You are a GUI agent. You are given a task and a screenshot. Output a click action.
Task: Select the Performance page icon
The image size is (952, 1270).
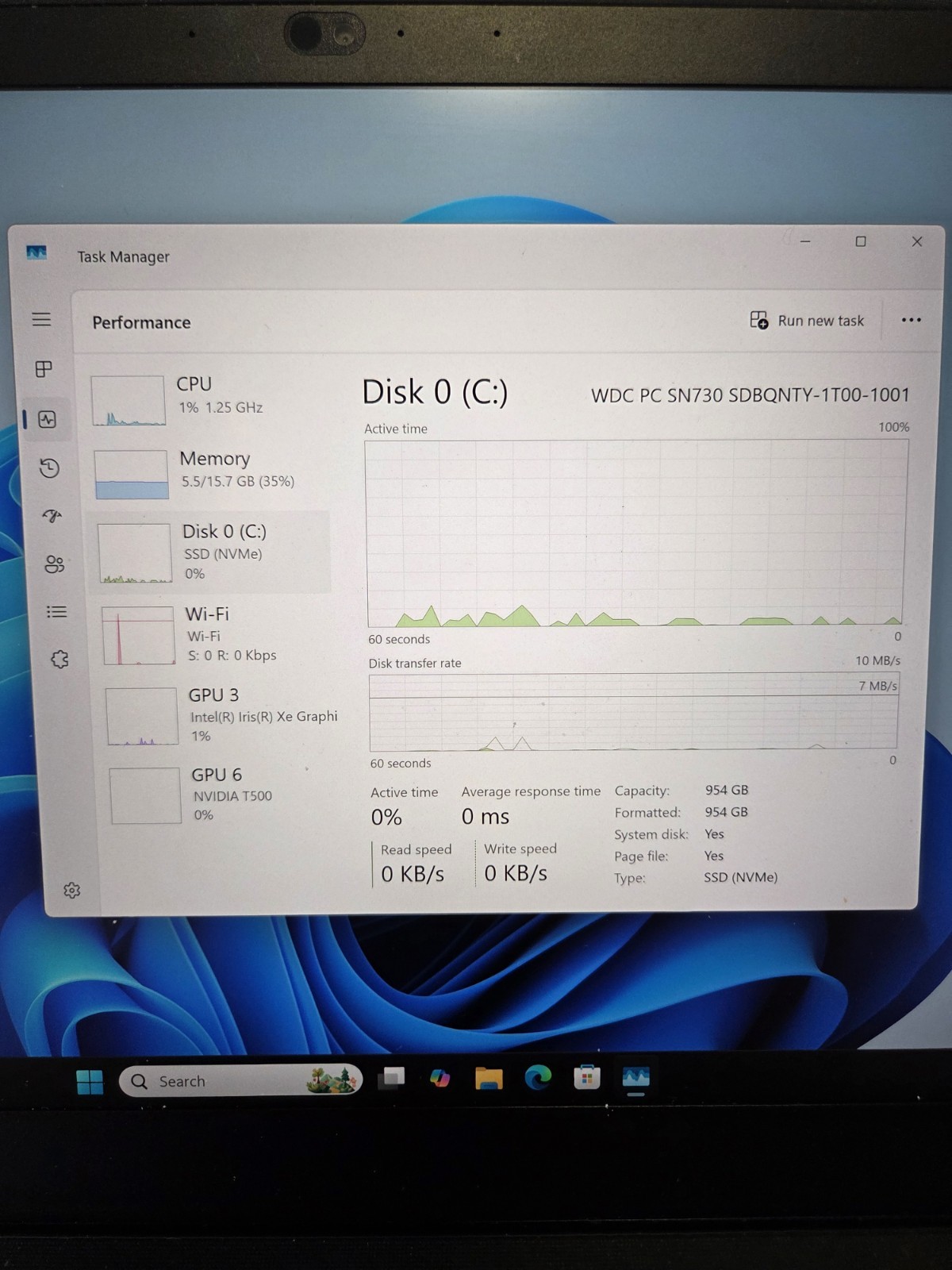[47, 419]
